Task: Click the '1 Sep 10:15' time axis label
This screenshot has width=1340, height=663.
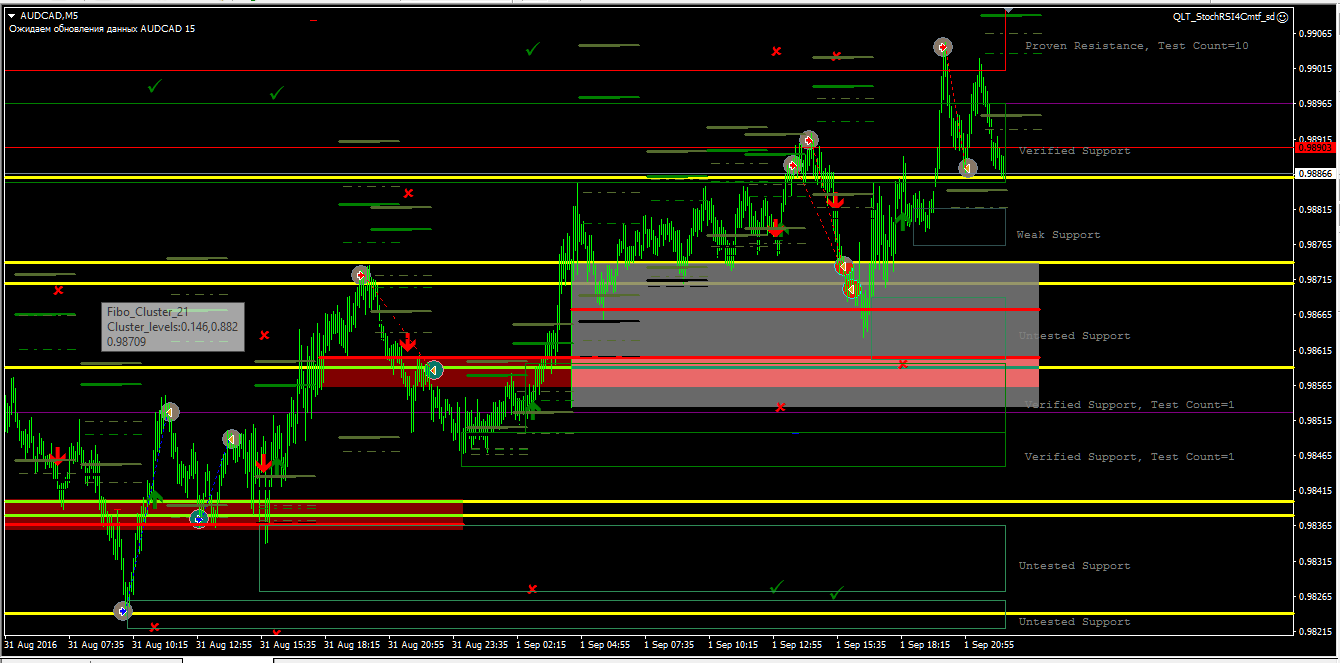Action: pyautogui.click(x=734, y=645)
